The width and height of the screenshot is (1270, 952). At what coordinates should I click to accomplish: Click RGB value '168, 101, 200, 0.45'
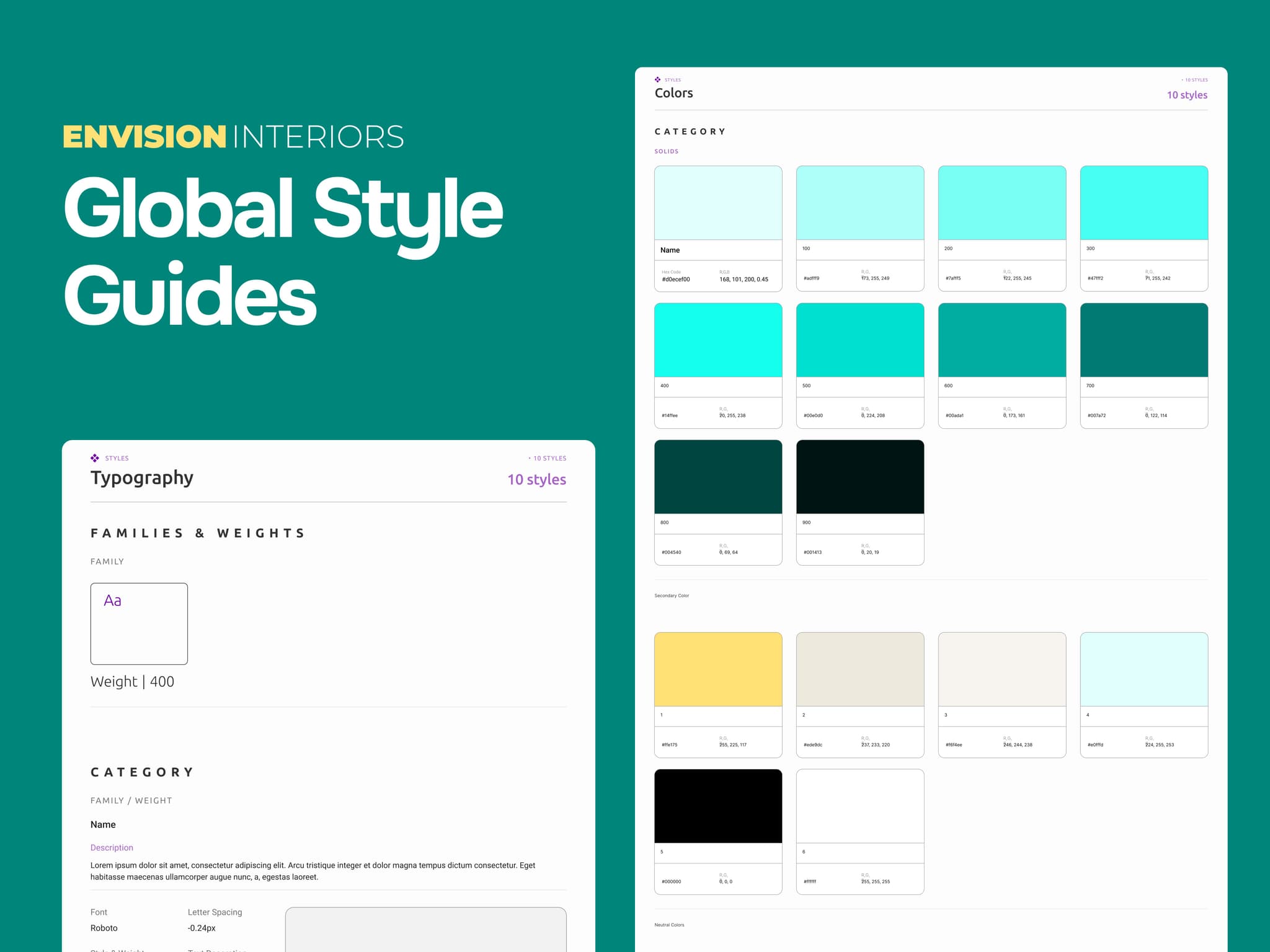pyautogui.click(x=744, y=280)
